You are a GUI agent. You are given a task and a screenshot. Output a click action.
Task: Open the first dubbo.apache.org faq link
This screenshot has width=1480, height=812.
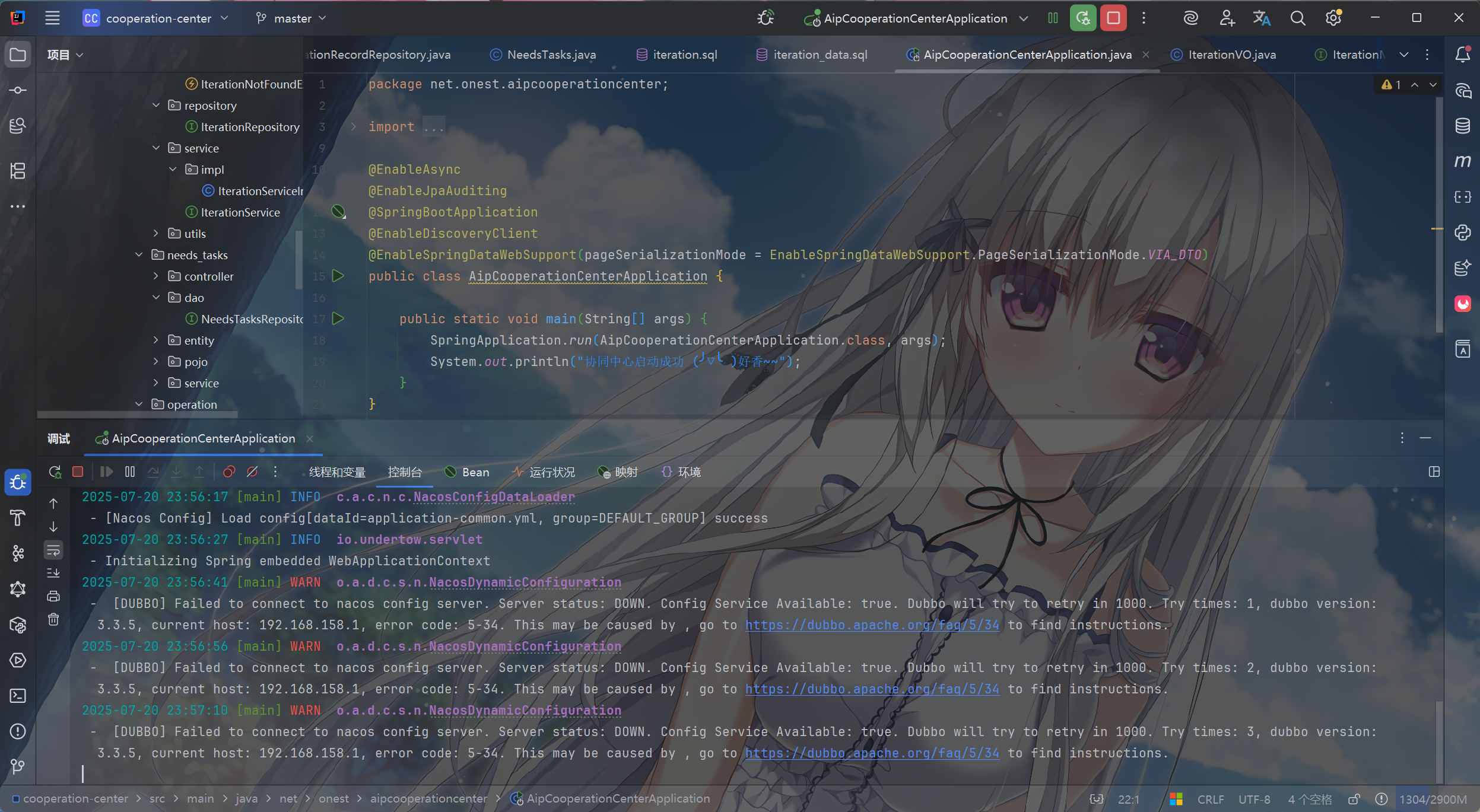tap(872, 625)
